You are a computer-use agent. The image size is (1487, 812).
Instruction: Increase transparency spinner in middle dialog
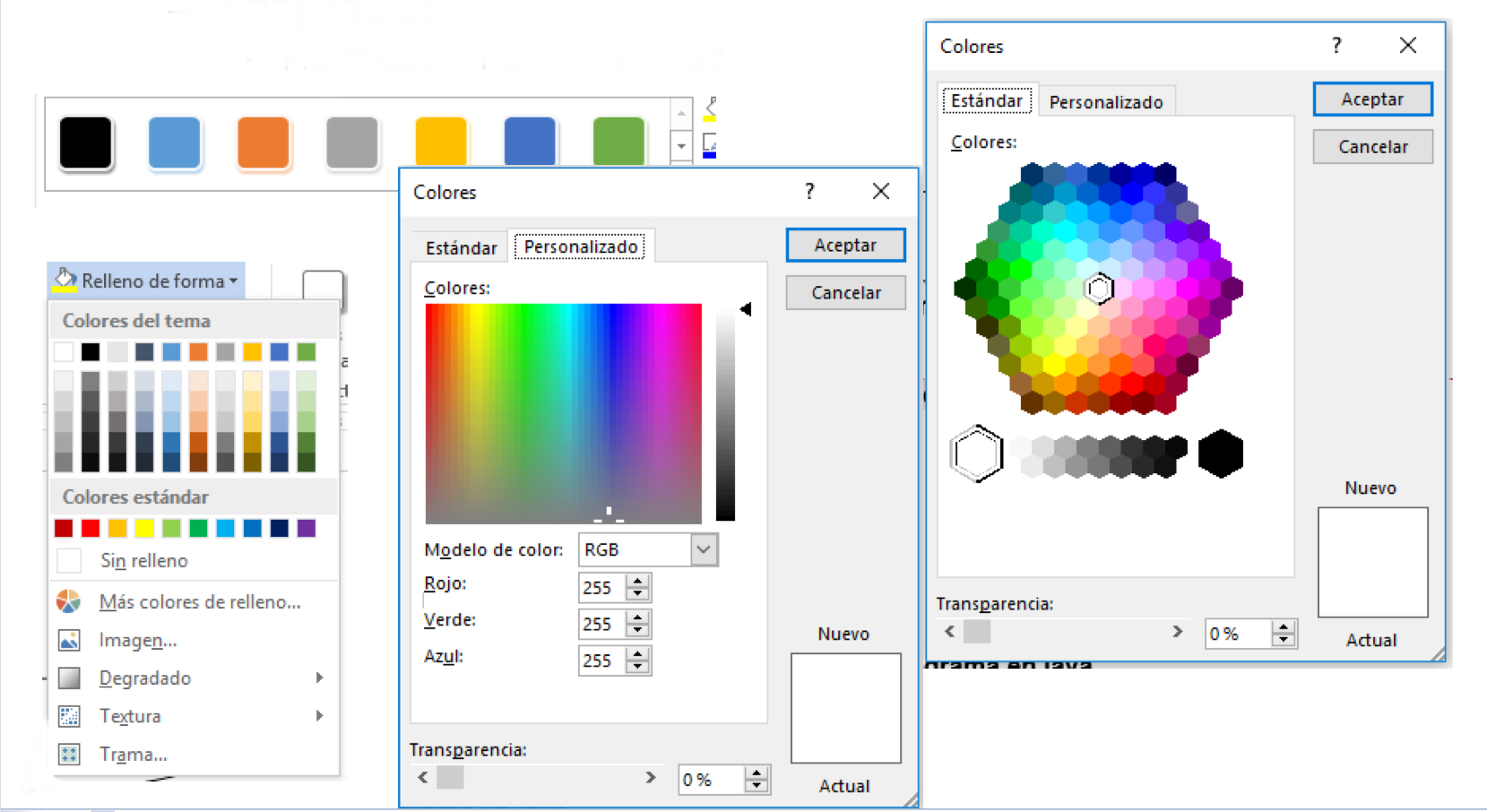(757, 773)
